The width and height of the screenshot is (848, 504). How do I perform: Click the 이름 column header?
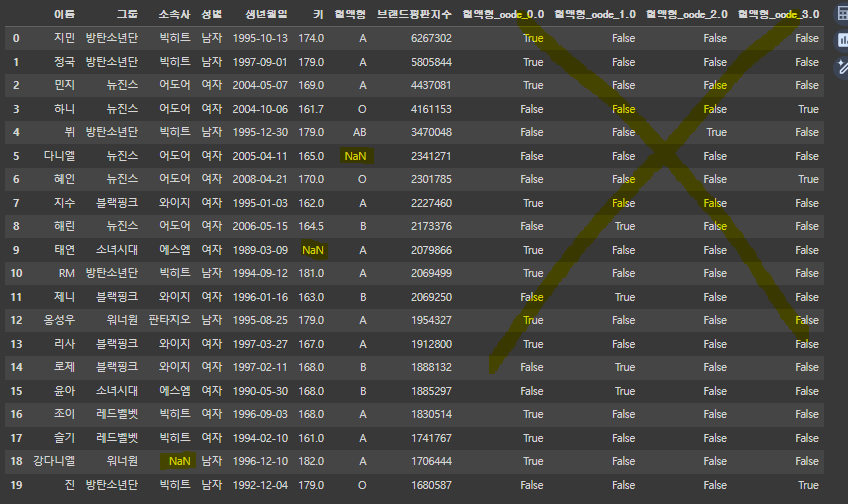64,15
